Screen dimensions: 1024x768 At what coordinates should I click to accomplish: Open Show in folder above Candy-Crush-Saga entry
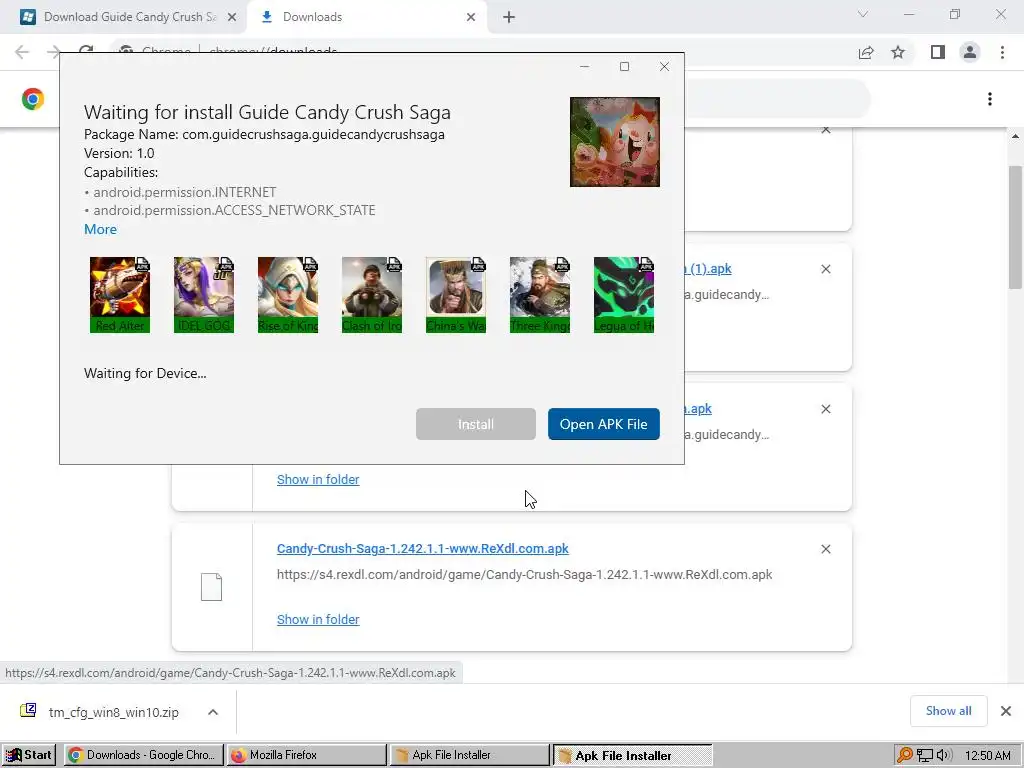pos(318,479)
